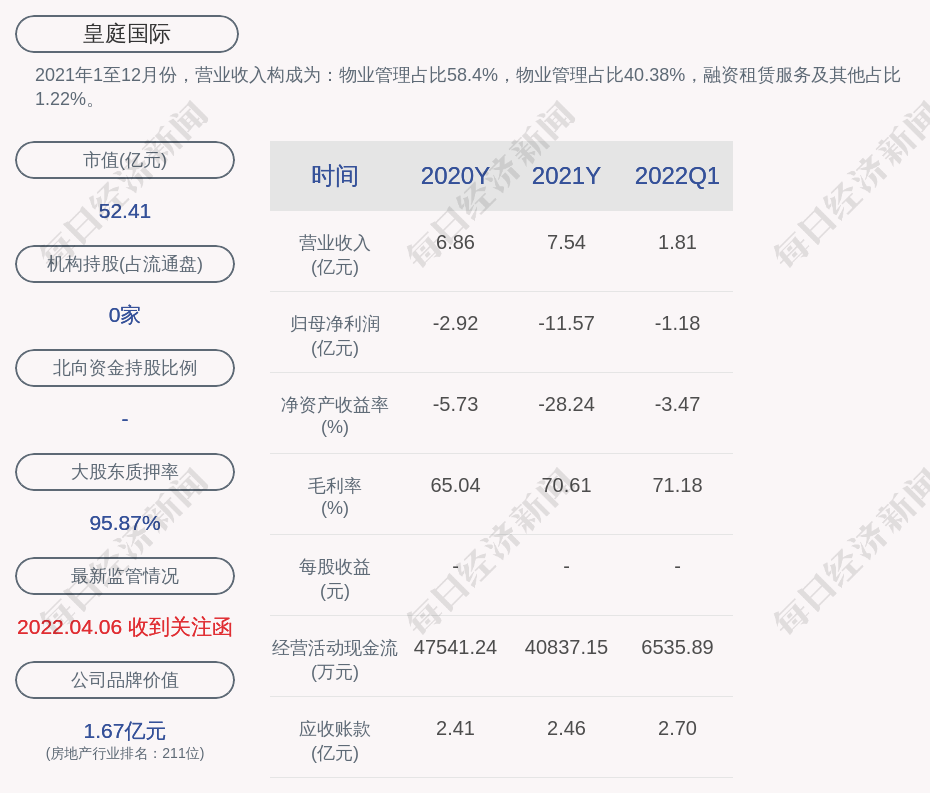Click the 2021年1至12月份 revenue composition paragraph
Screen dimensions: 930x793
click(x=467, y=87)
